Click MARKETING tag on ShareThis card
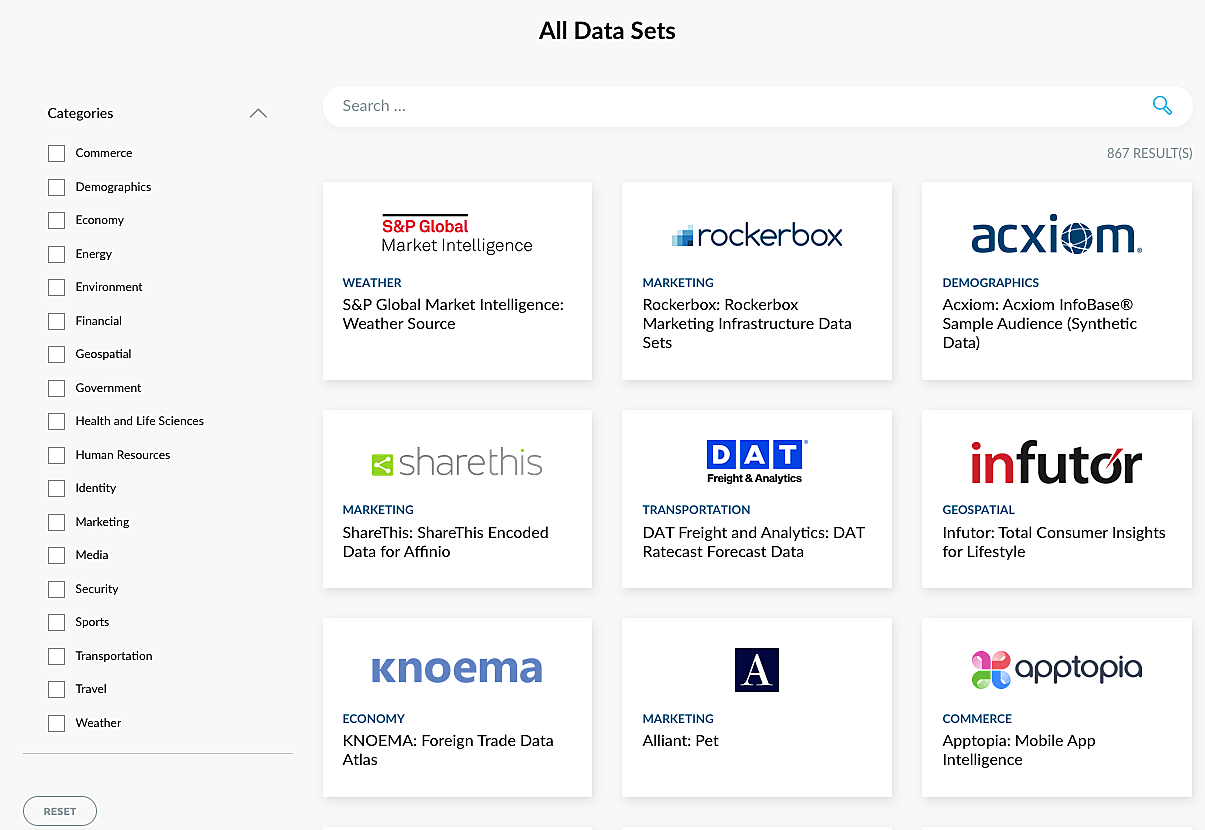The image size is (1205, 830). coord(378,510)
